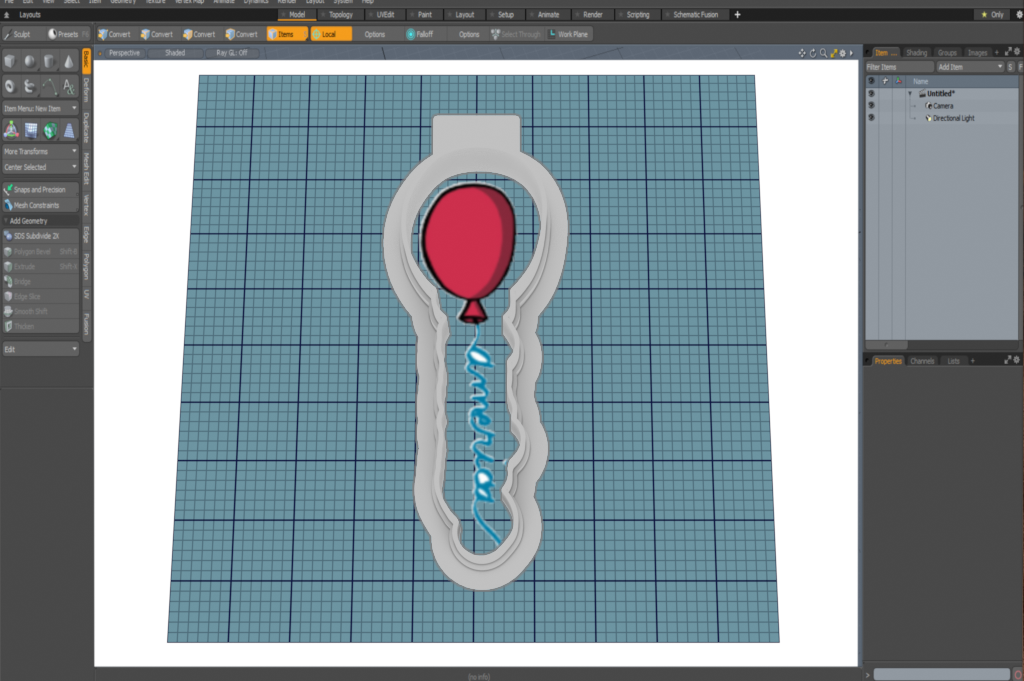Collapse the Untitled scene tree
This screenshot has width=1024, height=681.
(x=910, y=93)
